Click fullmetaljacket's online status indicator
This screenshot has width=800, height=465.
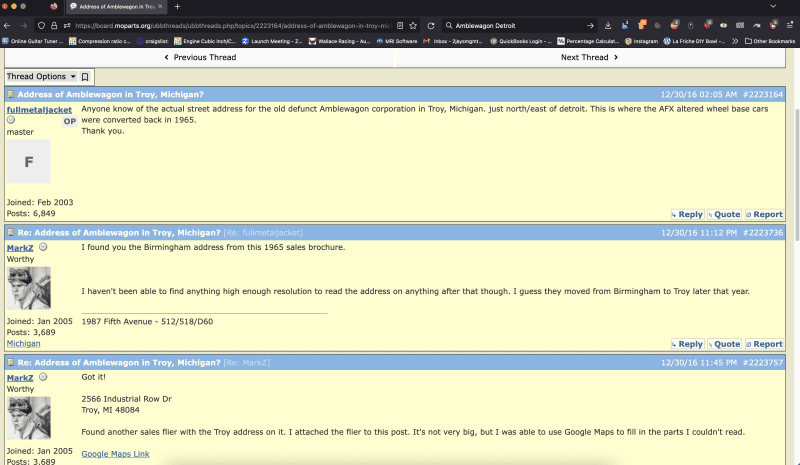11,120
